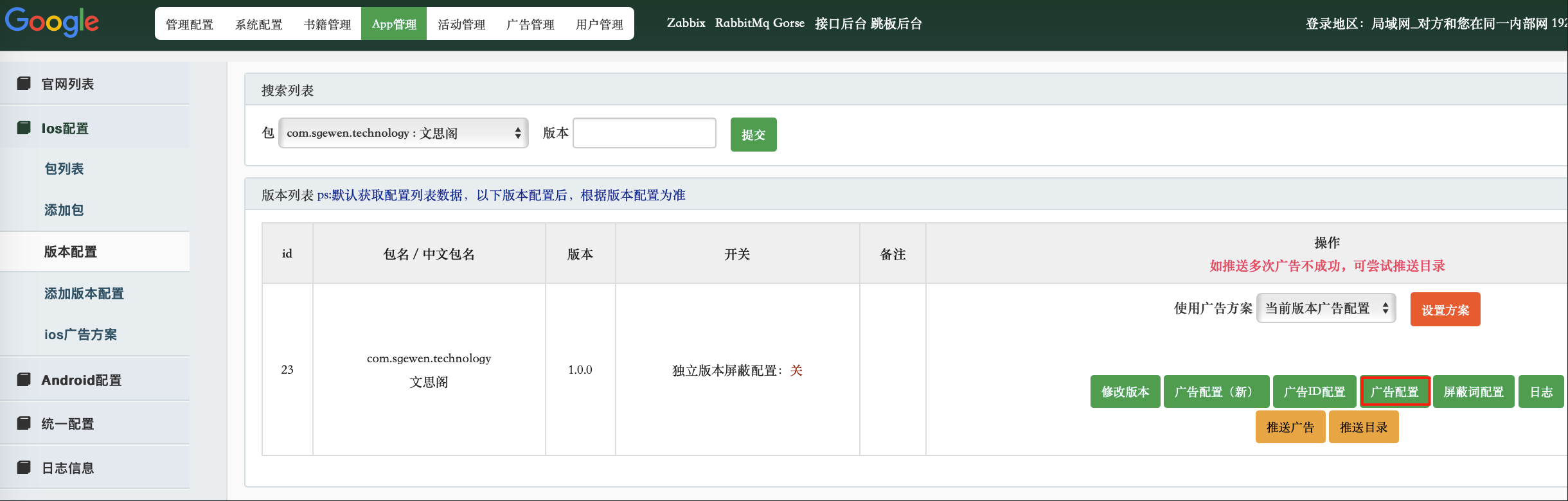Open the package selection dropdown
The height and width of the screenshot is (501, 1568).
click(x=403, y=133)
